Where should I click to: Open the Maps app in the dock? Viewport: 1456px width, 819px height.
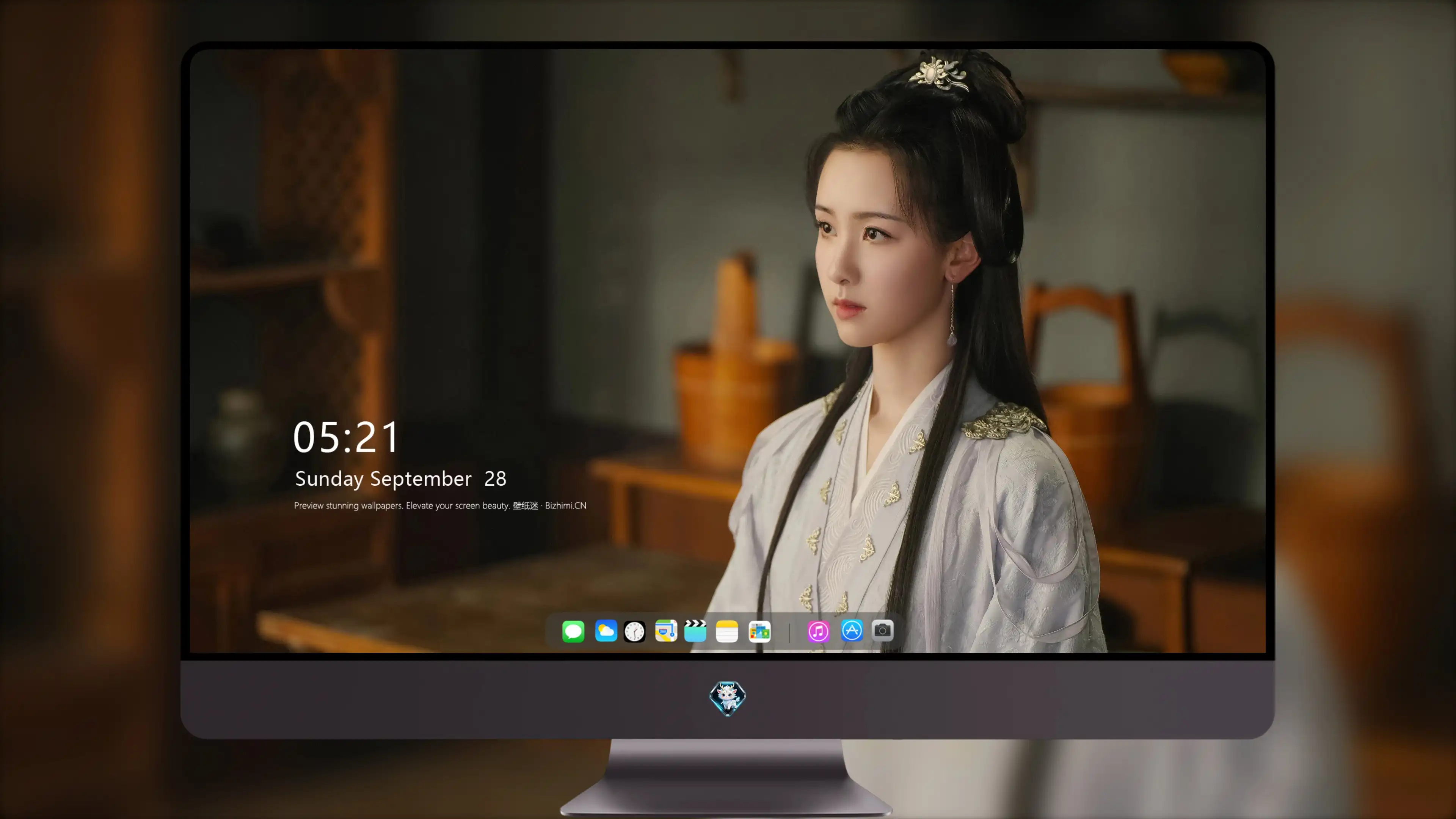point(666,631)
